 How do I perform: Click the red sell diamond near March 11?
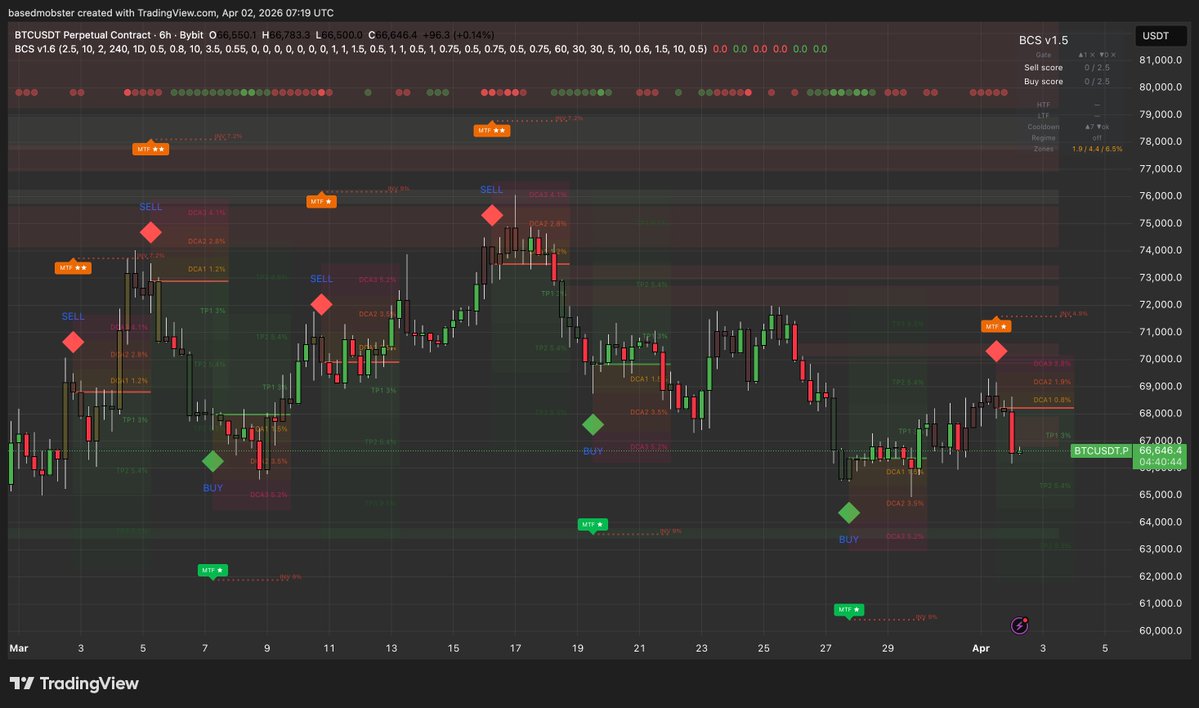click(x=321, y=304)
